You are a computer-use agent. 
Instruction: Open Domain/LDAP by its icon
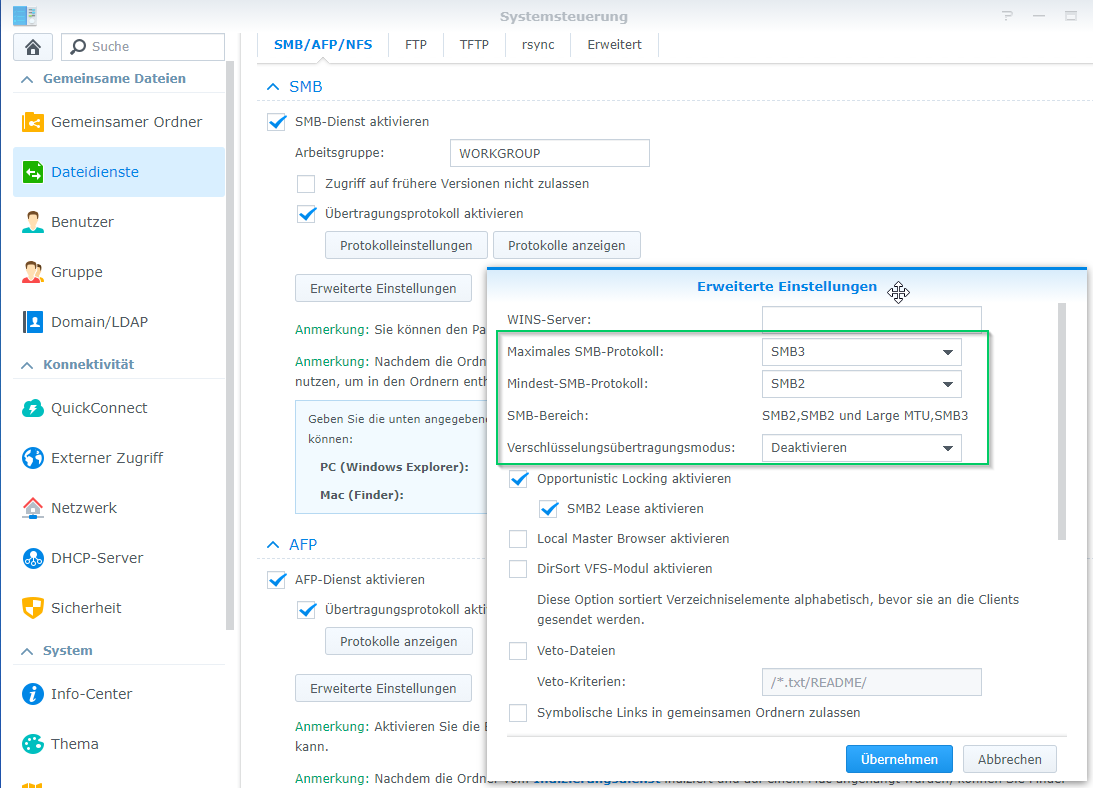33,322
